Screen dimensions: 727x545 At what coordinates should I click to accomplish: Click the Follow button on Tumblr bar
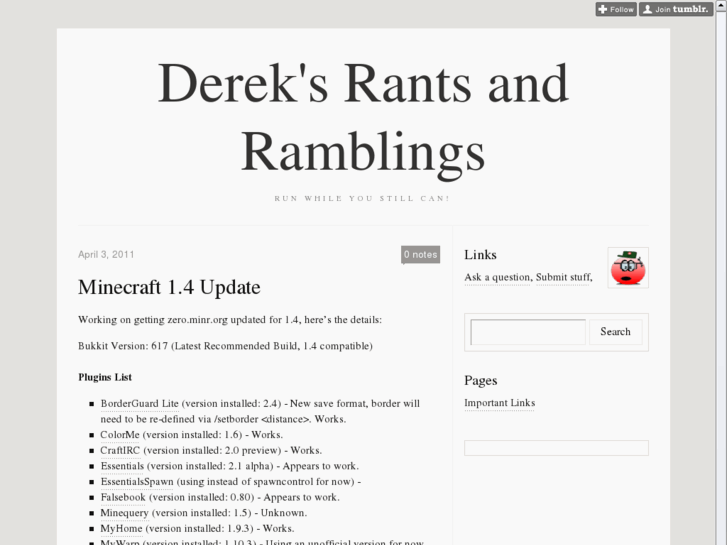coord(616,9)
